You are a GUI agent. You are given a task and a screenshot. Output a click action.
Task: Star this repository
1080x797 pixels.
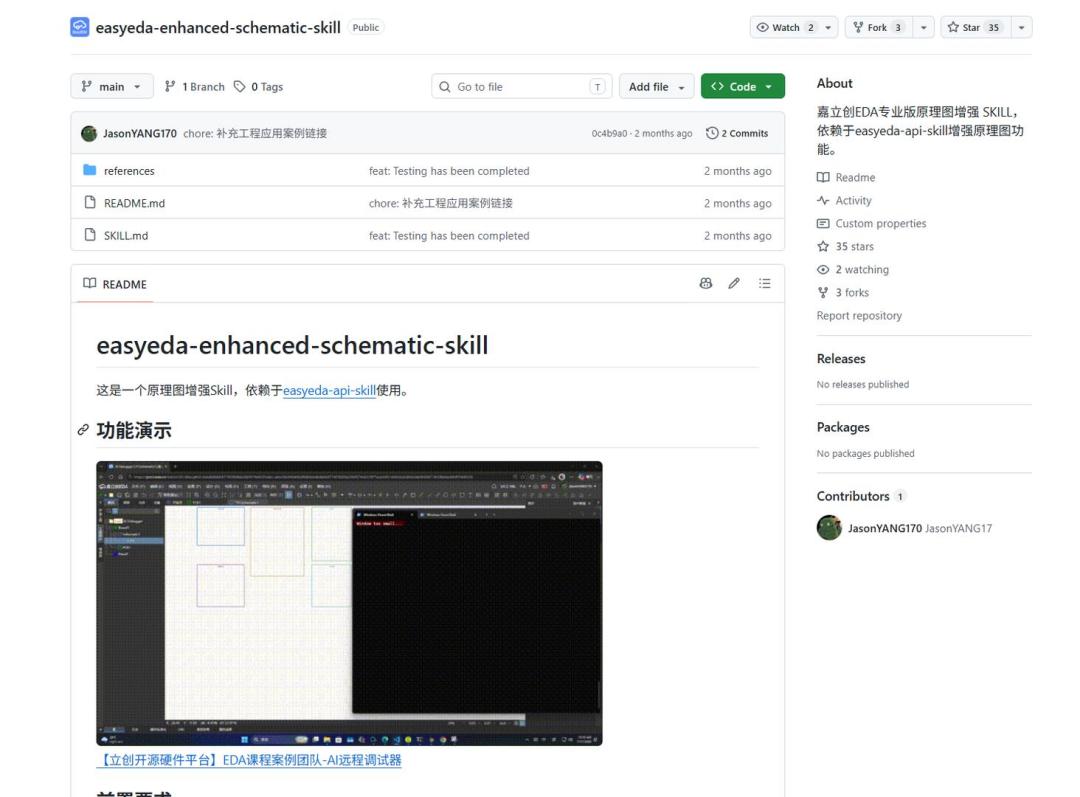point(975,28)
